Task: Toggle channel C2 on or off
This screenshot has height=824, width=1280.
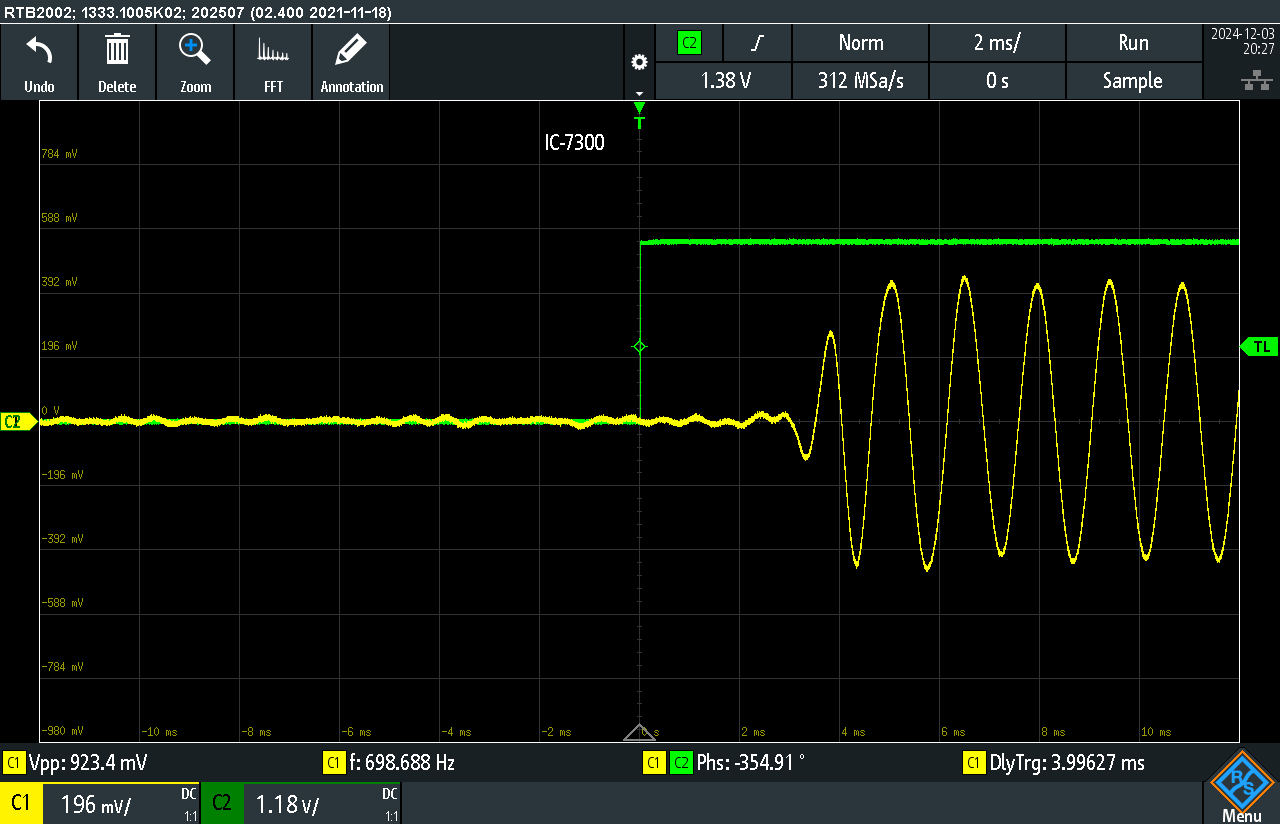Action: tap(222, 802)
